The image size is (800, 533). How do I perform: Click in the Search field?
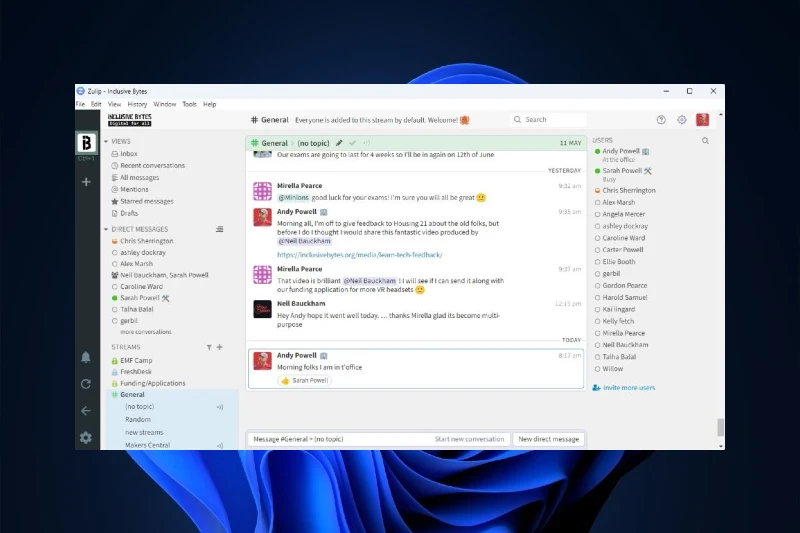point(548,119)
